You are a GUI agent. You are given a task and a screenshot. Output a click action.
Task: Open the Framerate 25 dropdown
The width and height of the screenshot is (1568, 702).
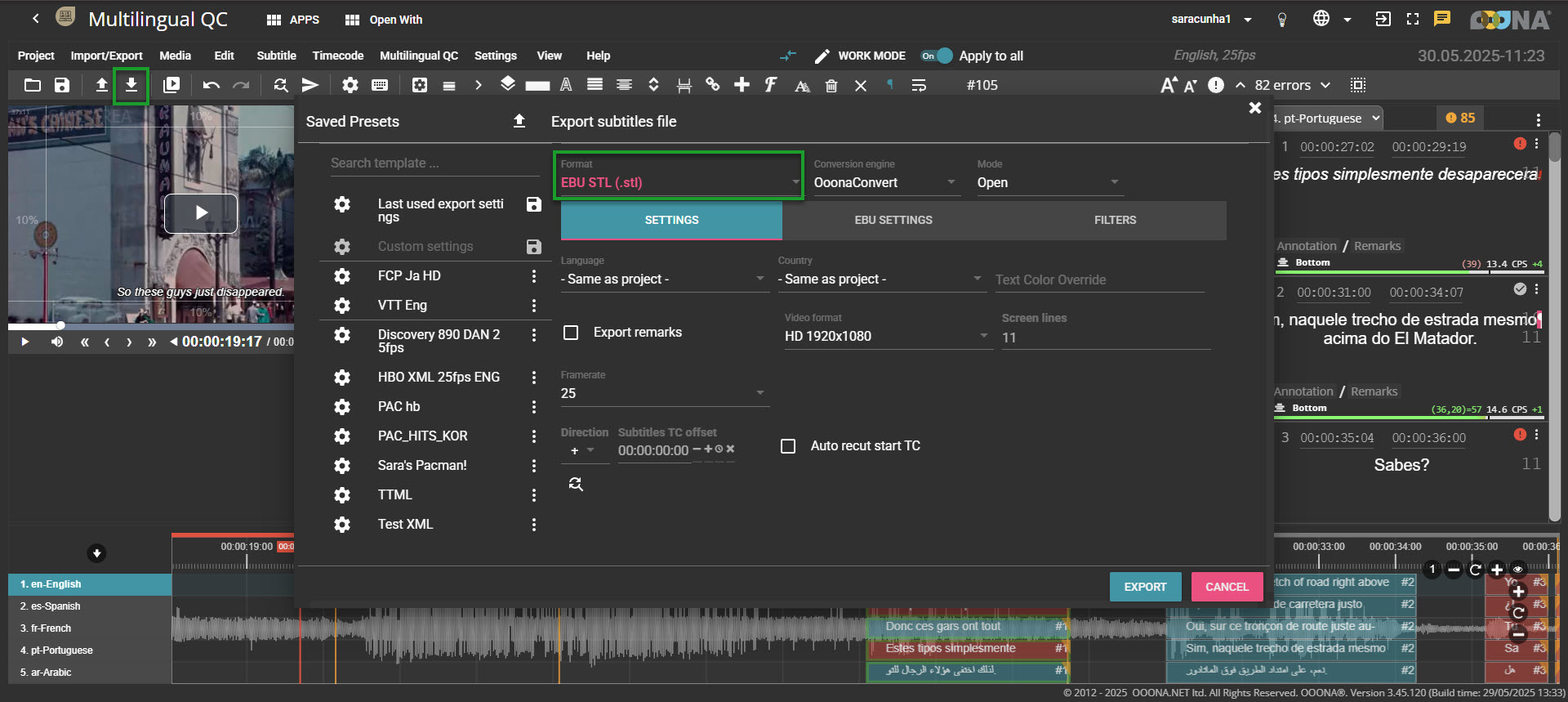[x=663, y=393]
